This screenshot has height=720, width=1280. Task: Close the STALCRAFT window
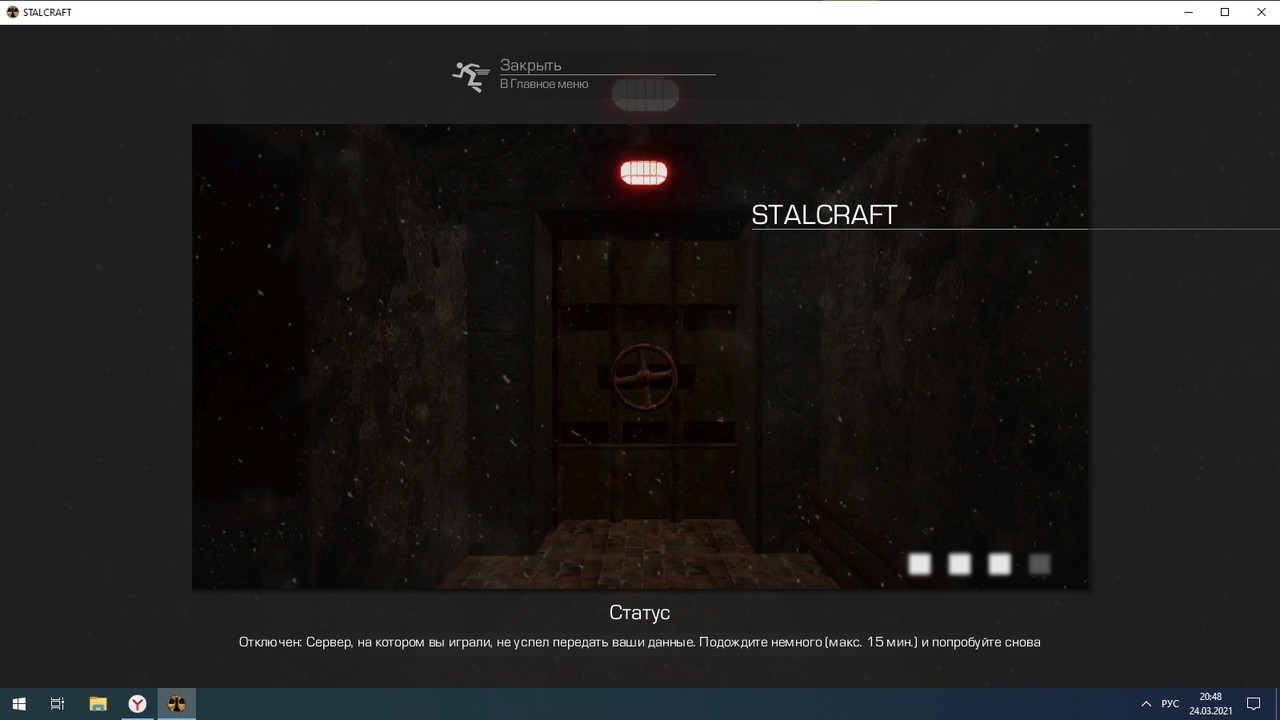point(1260,12)
